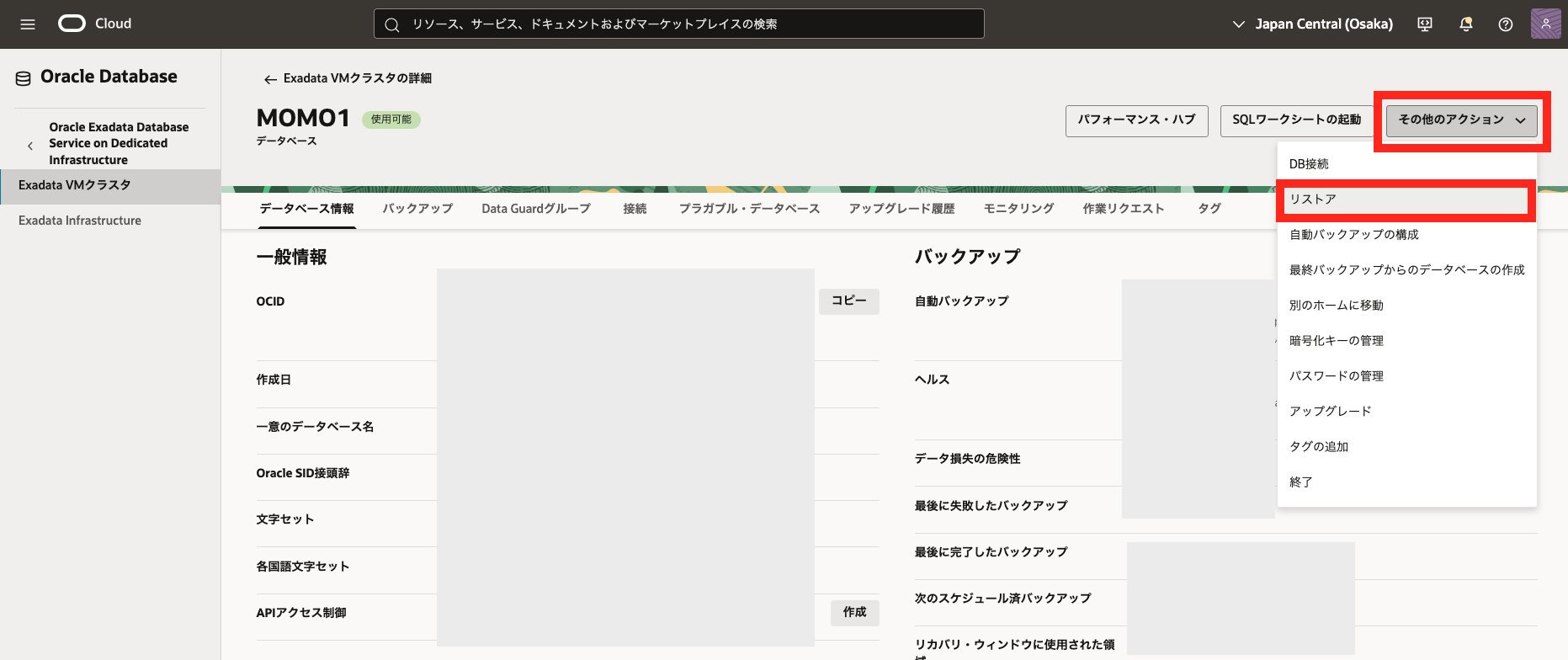Click the back arrow to Exadata VM cluster details
Image resolution: width=1568 pixels, height=660 pixels.
pos(270,79)
